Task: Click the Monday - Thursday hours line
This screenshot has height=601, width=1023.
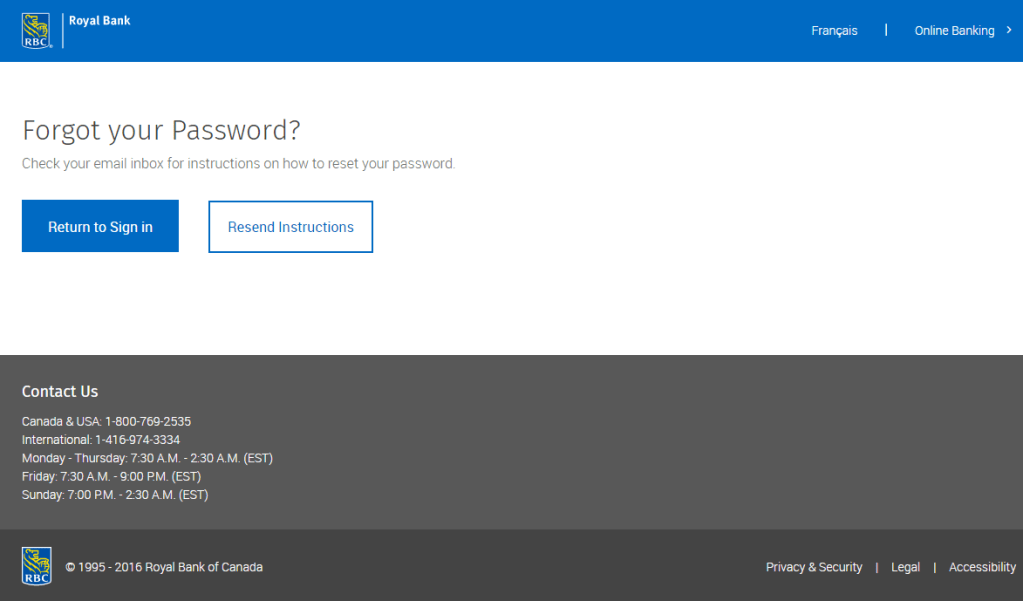Action: click(147, 458)
